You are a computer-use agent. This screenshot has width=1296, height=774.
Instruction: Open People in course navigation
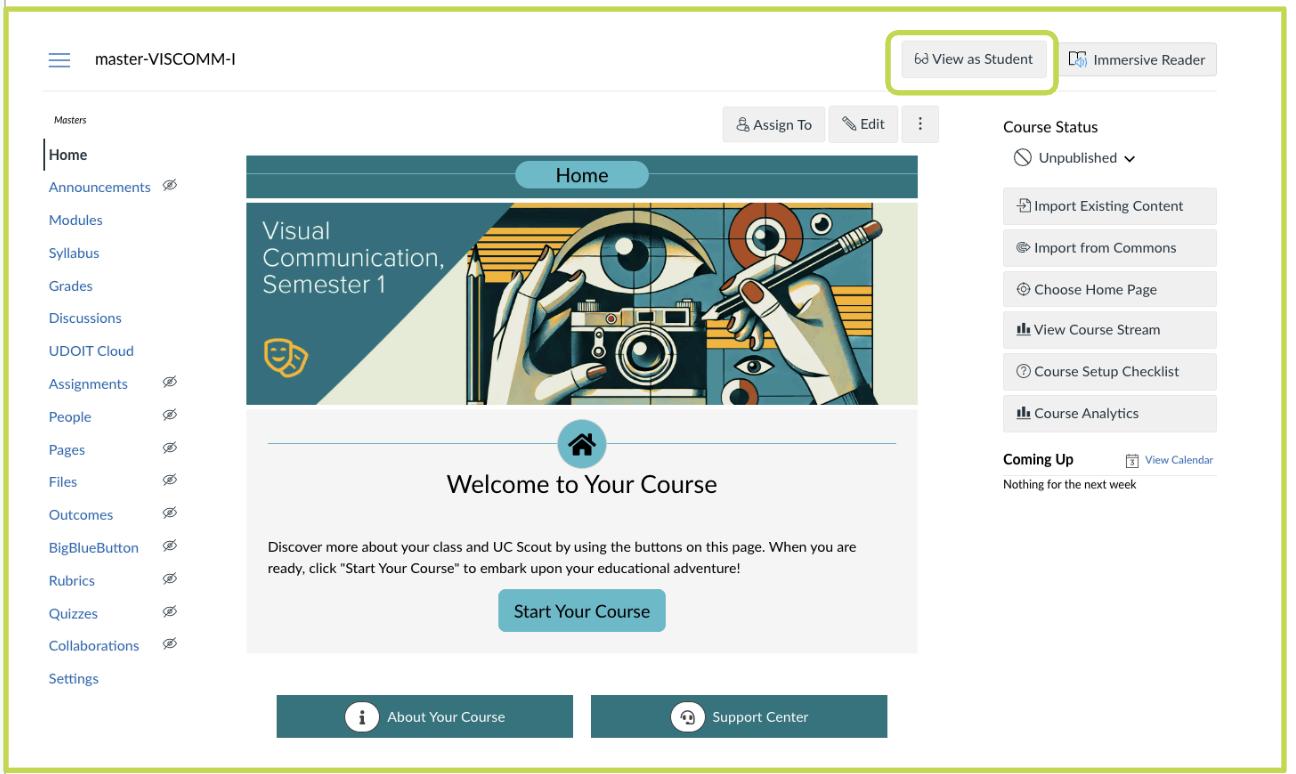pyautogui.click(x=70, y=417)
